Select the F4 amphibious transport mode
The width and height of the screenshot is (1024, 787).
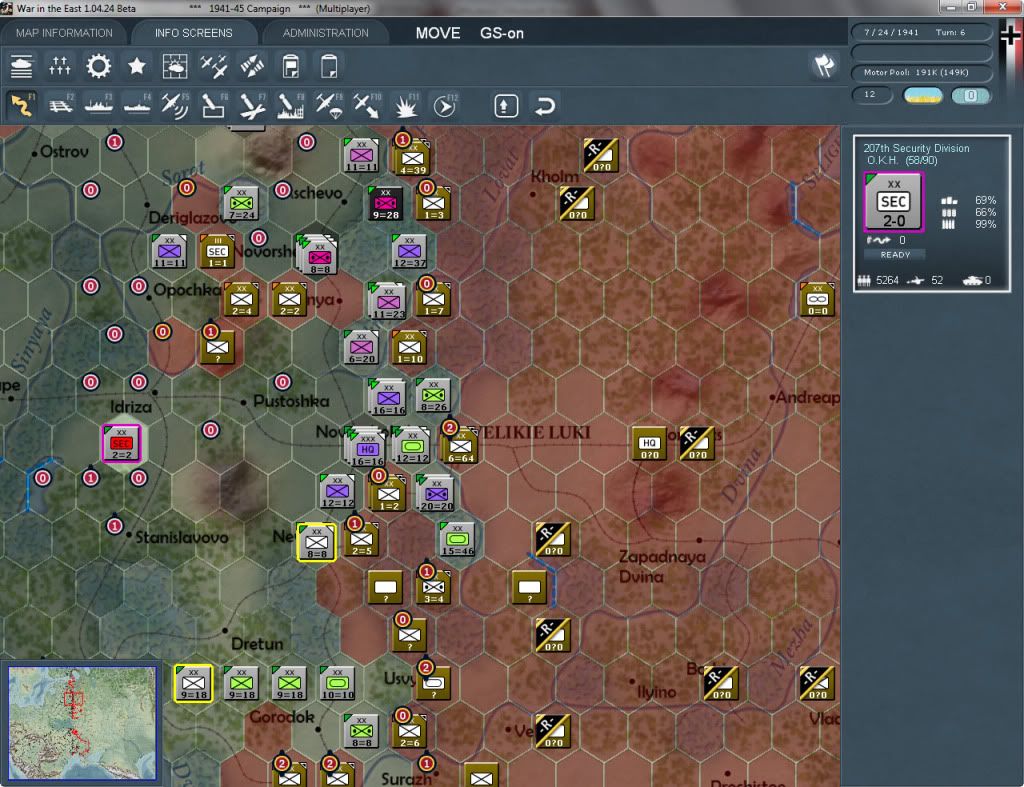coord(137,105)
